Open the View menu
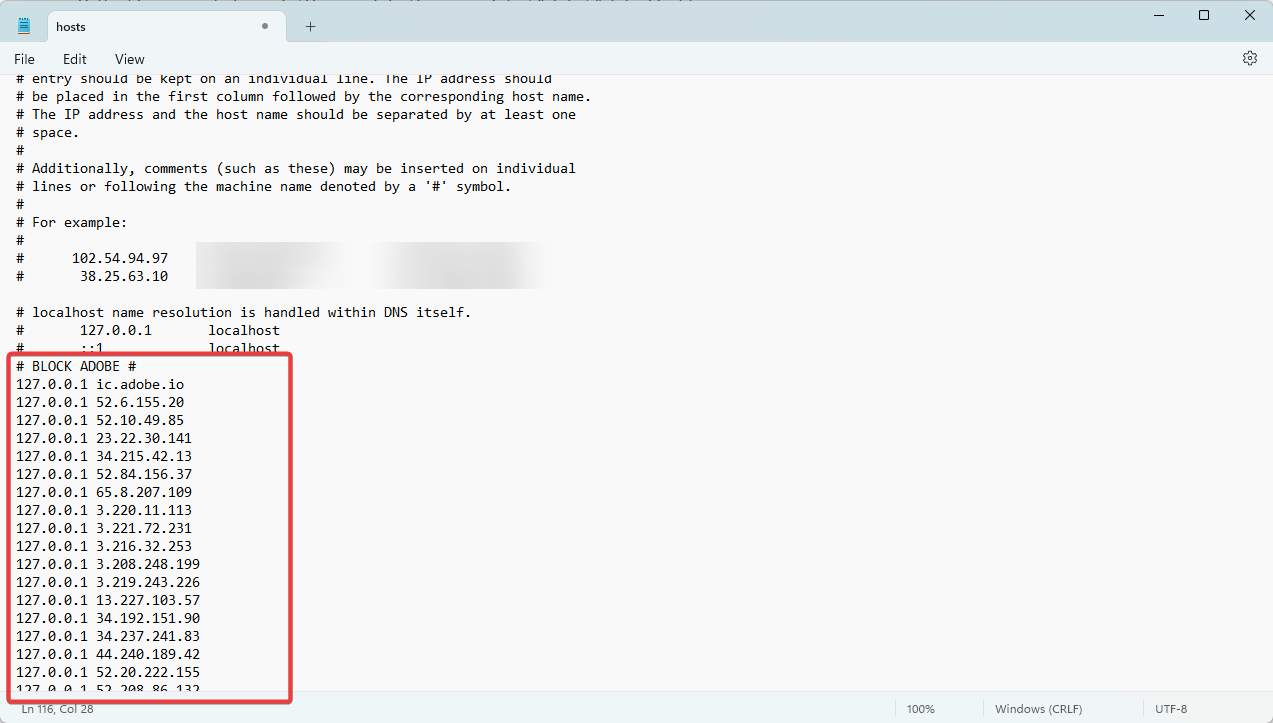This screenshot has height=723, width=1273. click(x=129, y=58)
